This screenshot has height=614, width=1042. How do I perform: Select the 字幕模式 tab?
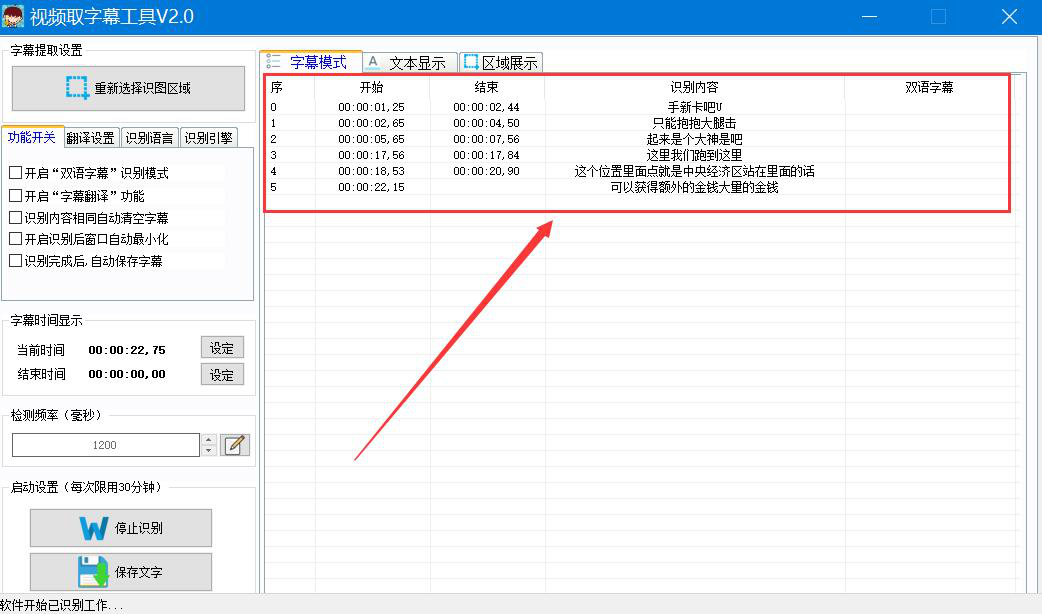[x=310, y=62]
